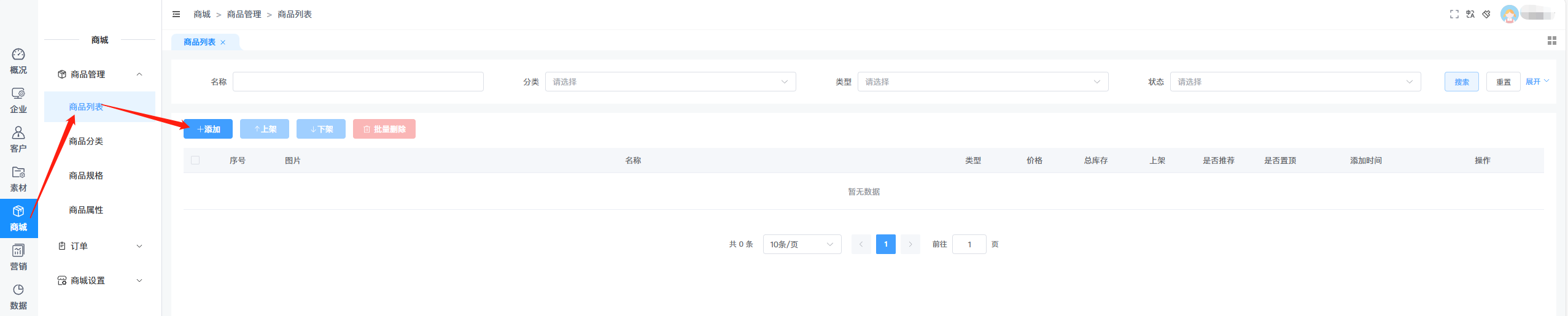This screenshot has height=316, width=1568.
Task: Click the +添加 add button
Action: (x=208, y=129)
